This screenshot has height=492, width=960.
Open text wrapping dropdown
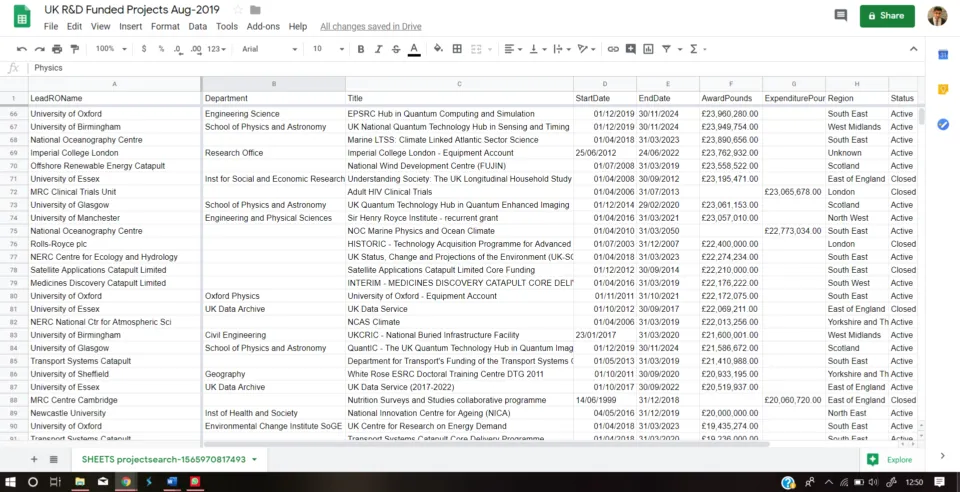click(x=562, y=49)
